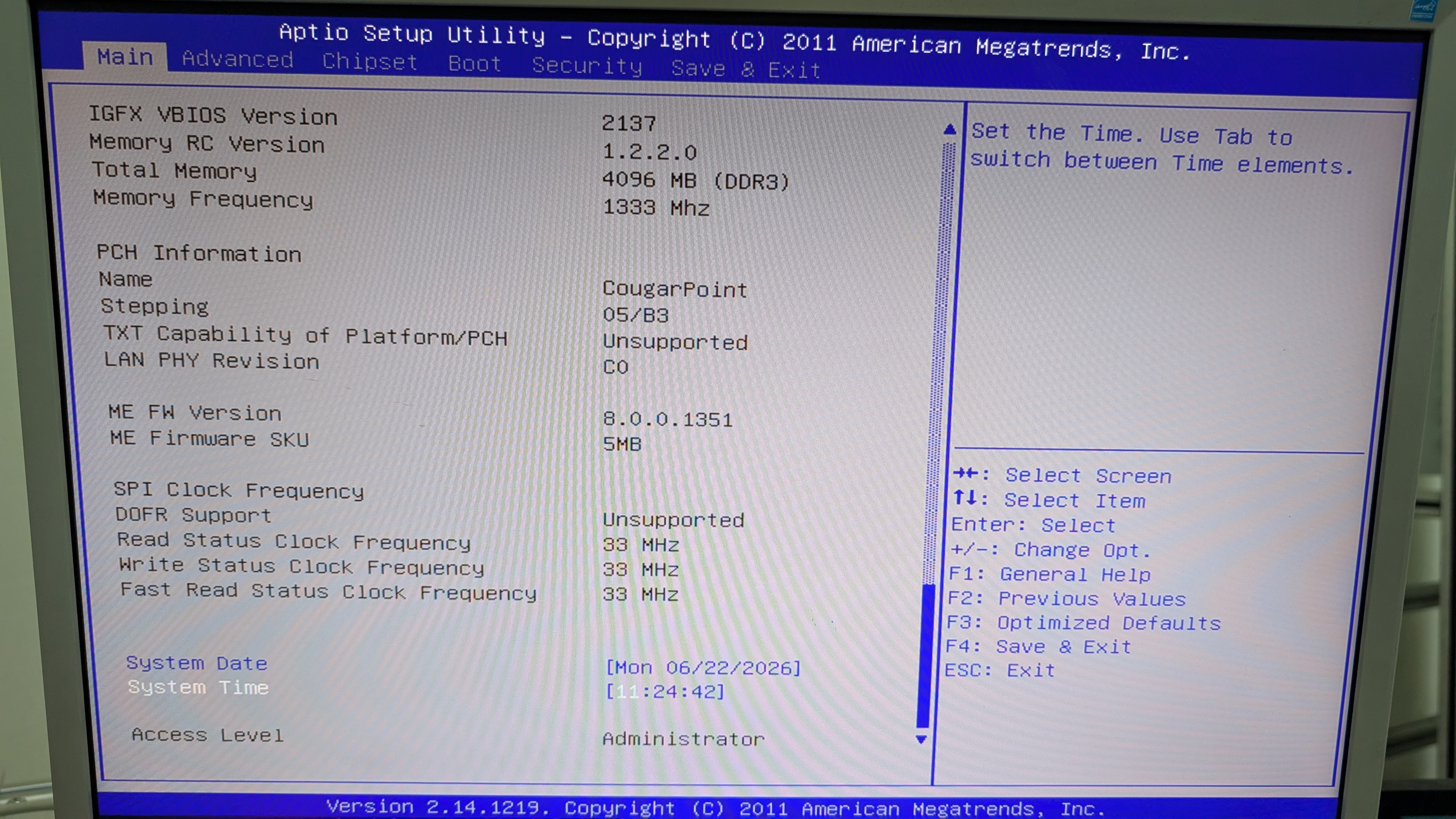Click the 05/B3 stepping value
Image resolution: width=1456 pixels, height=819 pixels.
(636, 315)
